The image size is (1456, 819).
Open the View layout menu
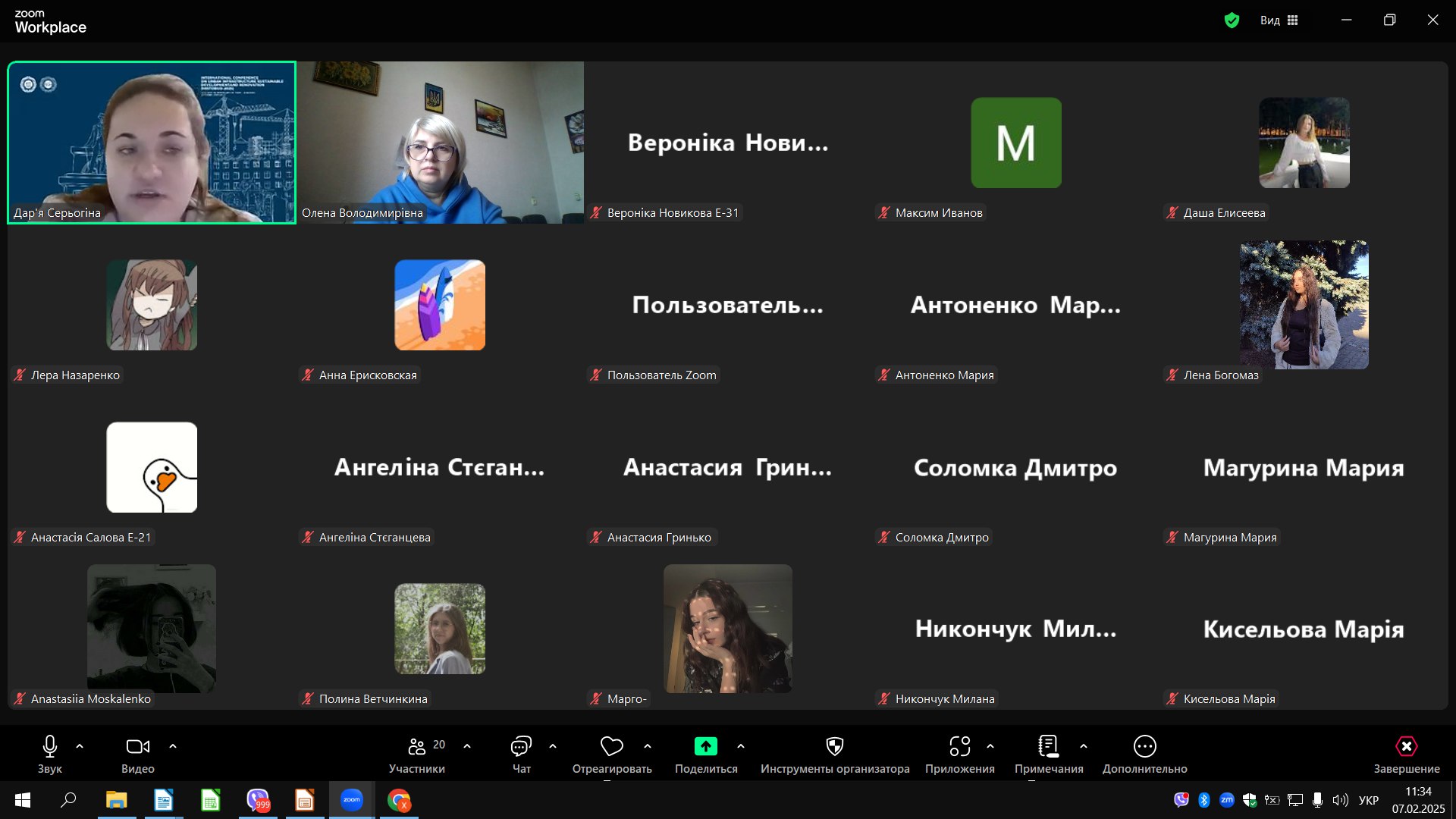tap(1279, 20)
